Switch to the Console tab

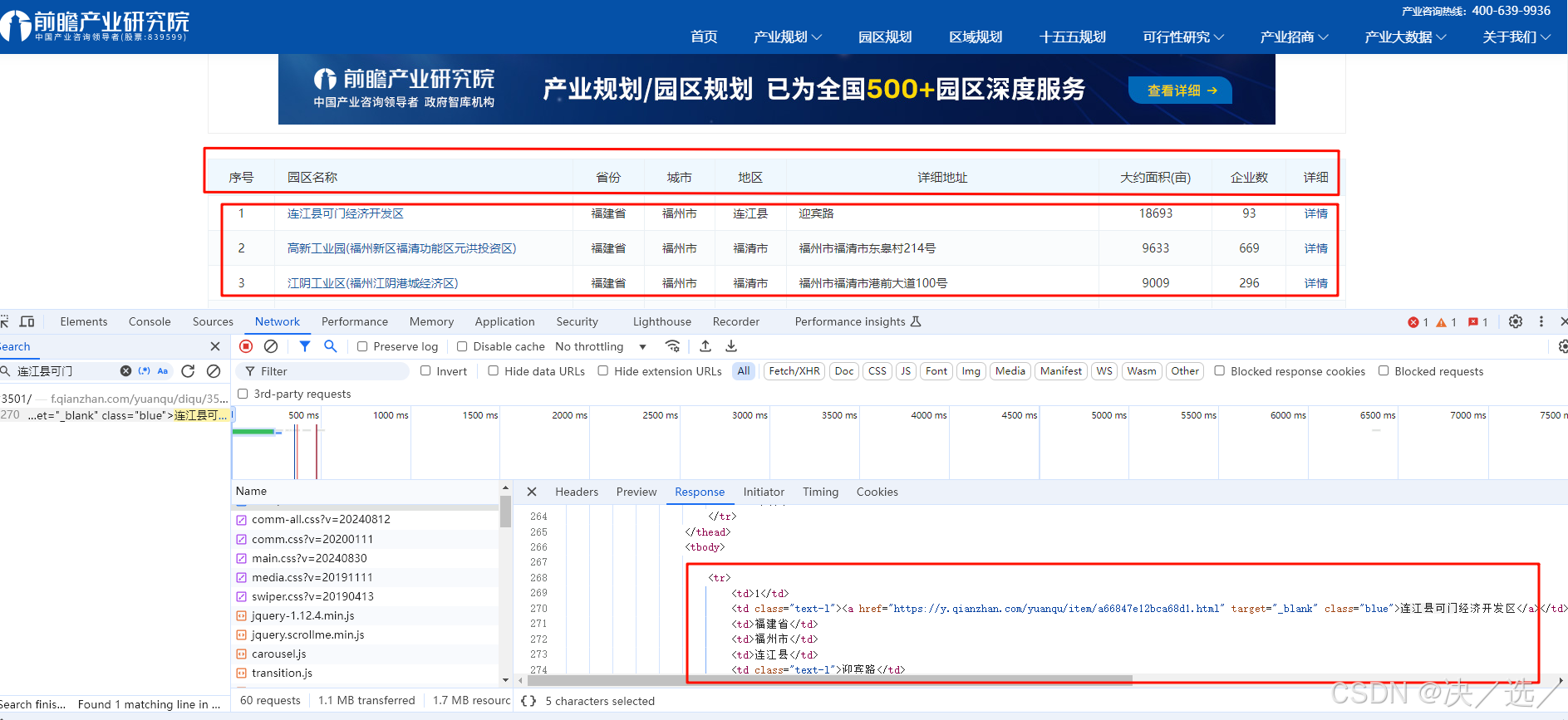pos(150,321)
